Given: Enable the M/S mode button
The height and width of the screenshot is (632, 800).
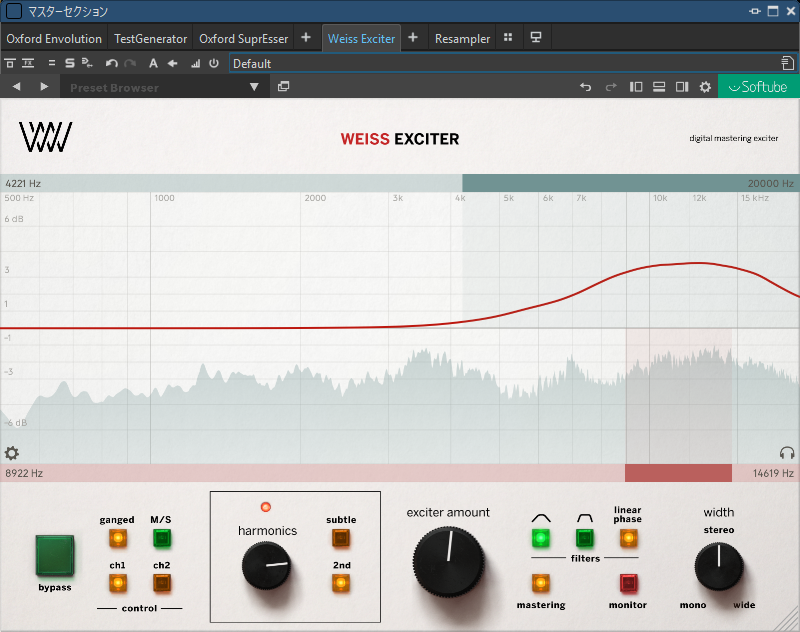Looking at the screenshot, I should click(161, 538).
